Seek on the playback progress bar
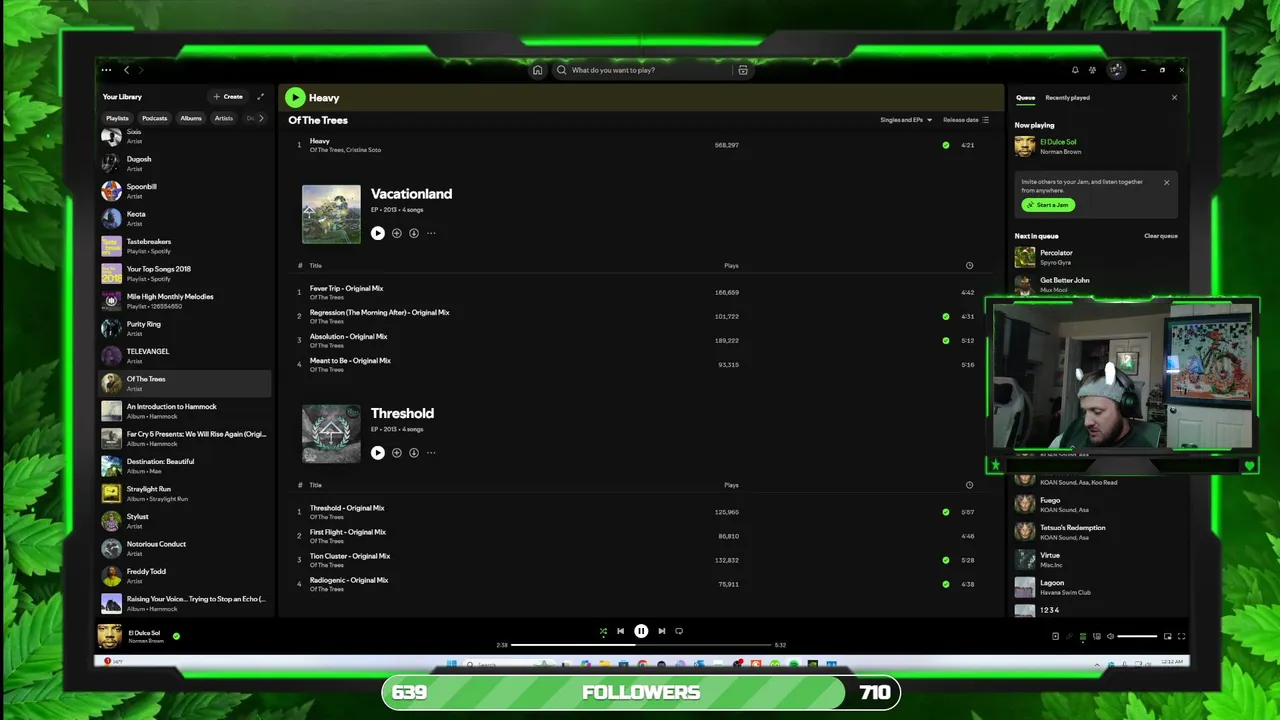1280x720 pixels. coord(641,645)
